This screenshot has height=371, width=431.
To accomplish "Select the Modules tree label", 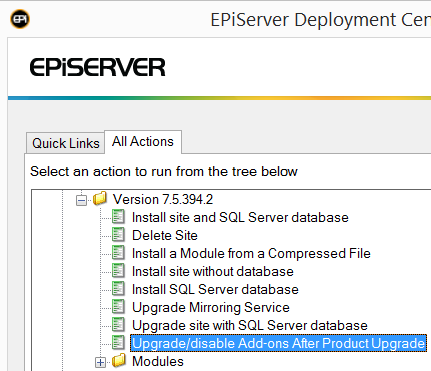I will pos(158,361).
